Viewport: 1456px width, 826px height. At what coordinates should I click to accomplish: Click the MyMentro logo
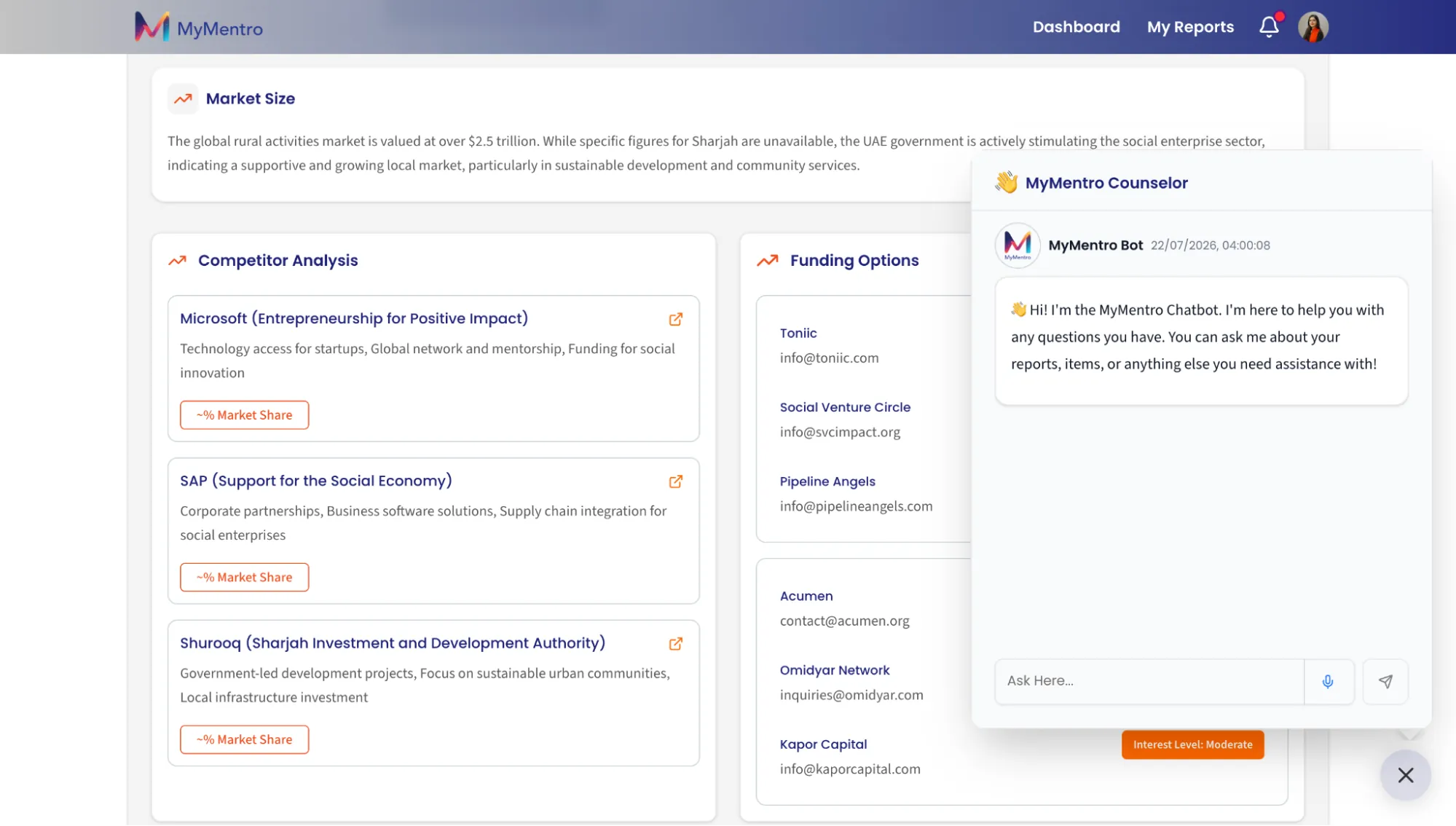point(199,27)
